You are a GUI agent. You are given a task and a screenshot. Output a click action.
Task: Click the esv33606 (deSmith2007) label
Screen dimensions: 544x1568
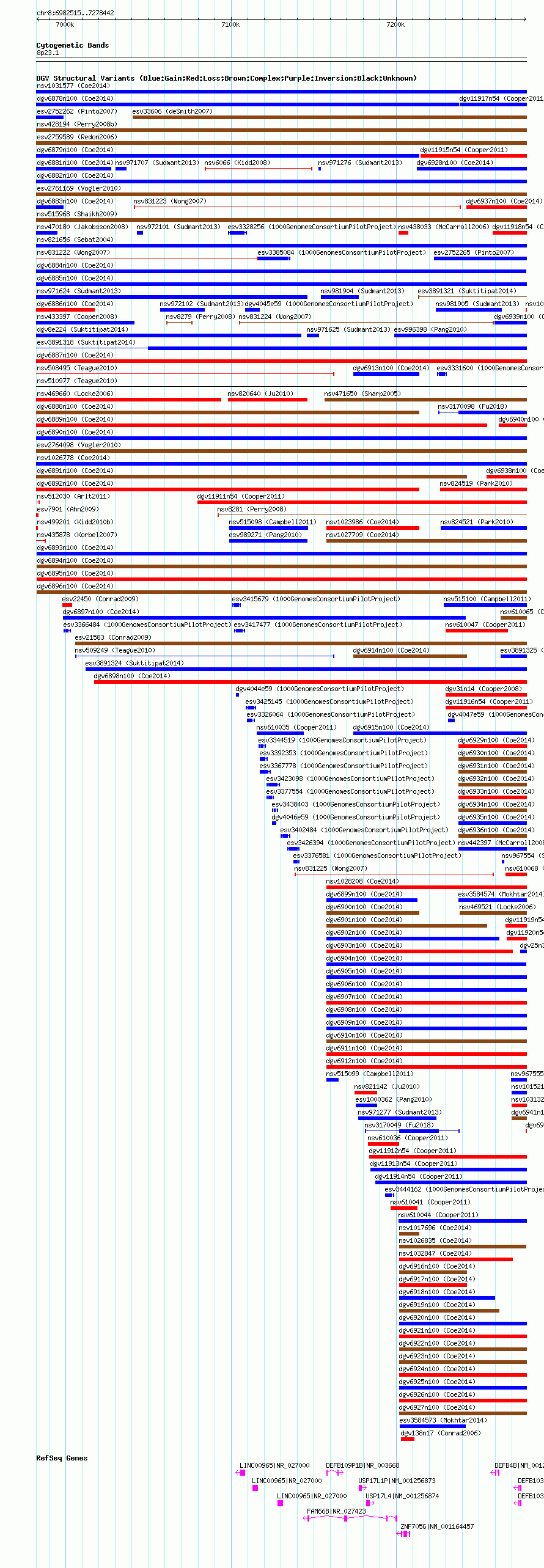coord(172,111)
